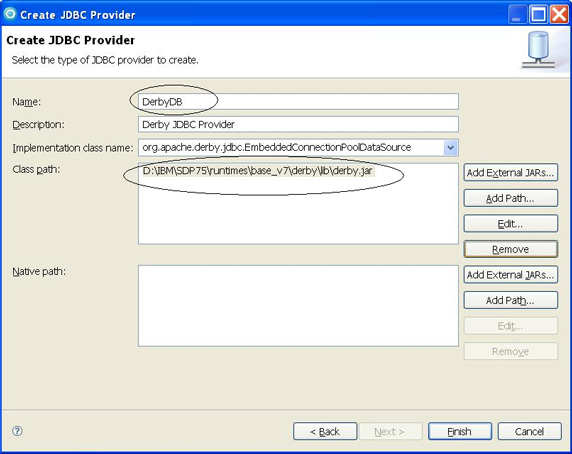This screenshot has height=454, width=572.
Task: Cancel the JDBC provider wizard
Action: 529,431
